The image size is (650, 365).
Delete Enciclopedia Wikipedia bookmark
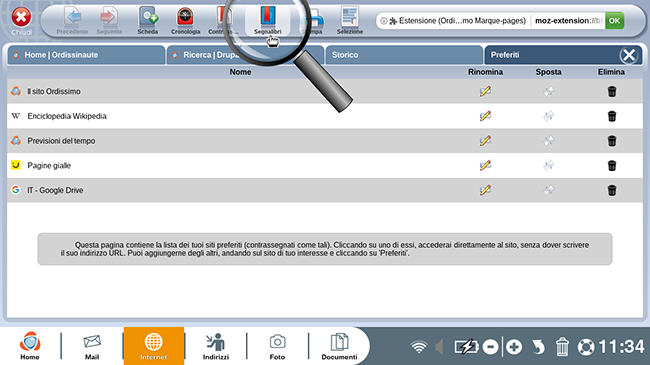612,116
